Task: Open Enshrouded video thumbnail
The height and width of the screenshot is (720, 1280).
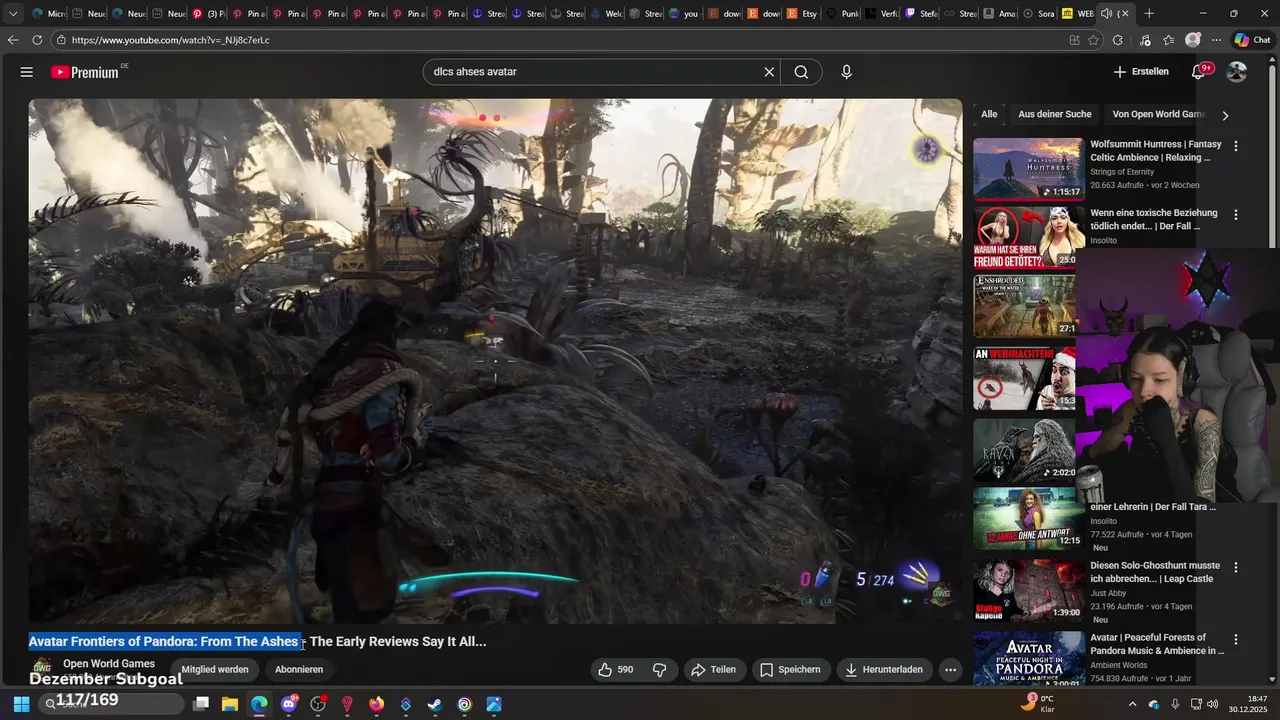Action: (x=1025, y=306)
